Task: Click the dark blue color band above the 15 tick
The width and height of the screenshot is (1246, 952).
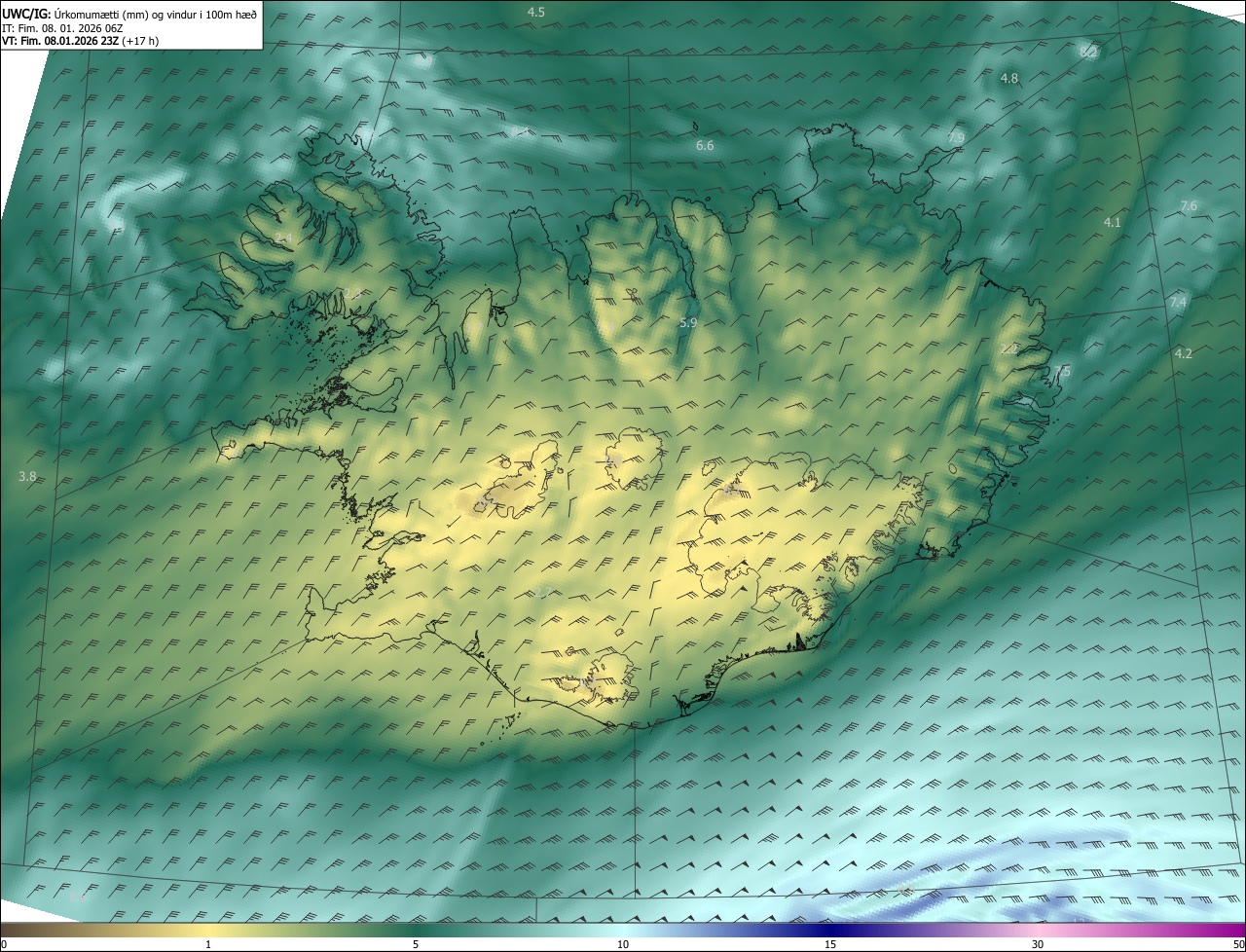Action: click(x=830, y=930)
